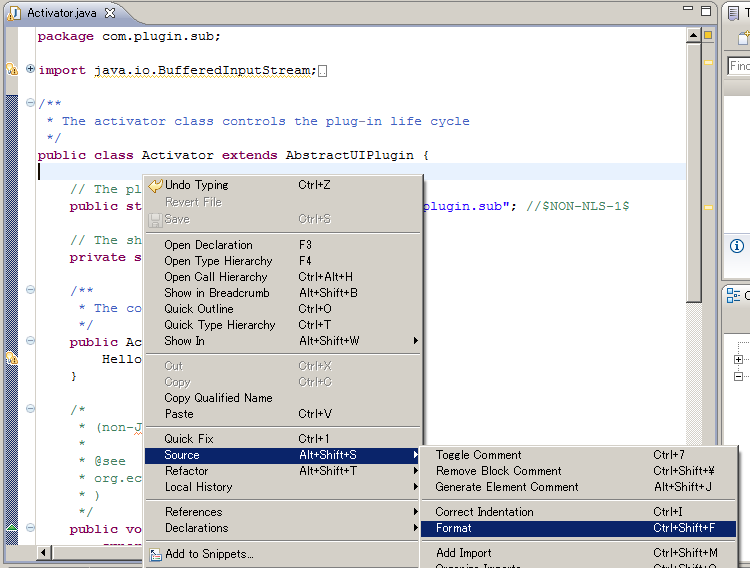750x568 pixels.
Task: Choose Open Declaration from context menu
Action: [x=283, y=245]
